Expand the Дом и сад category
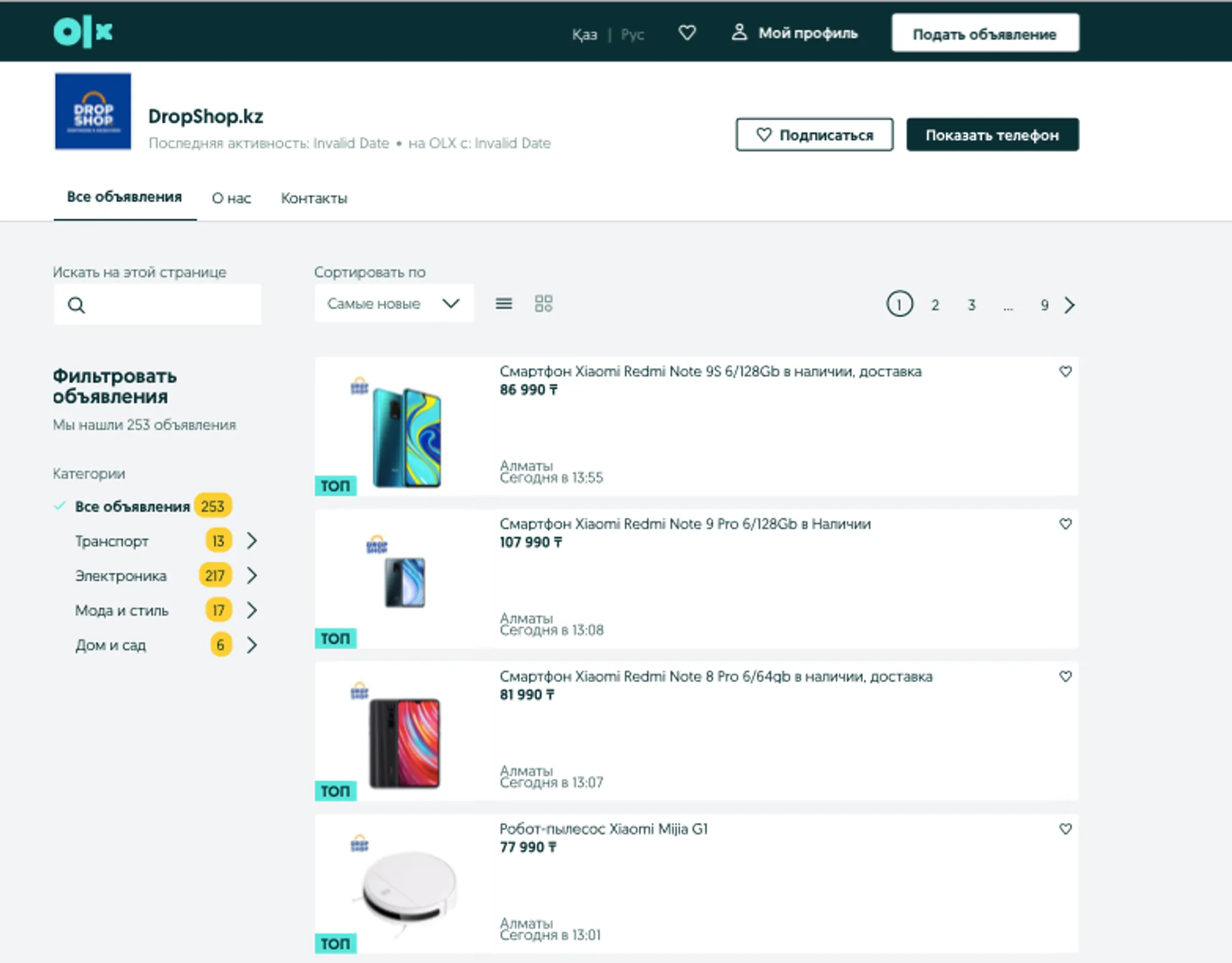 [252, 645]
